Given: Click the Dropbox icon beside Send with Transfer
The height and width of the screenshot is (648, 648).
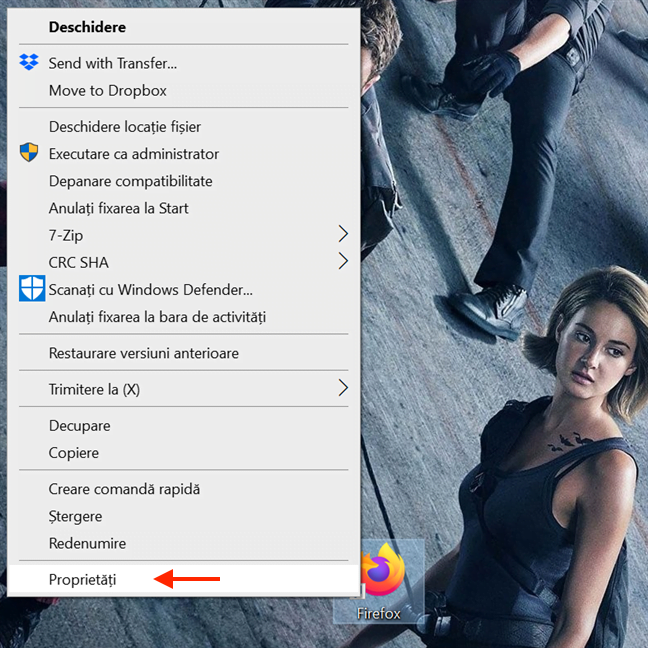Looking at the screenshot, I should (x=29, y=62).
